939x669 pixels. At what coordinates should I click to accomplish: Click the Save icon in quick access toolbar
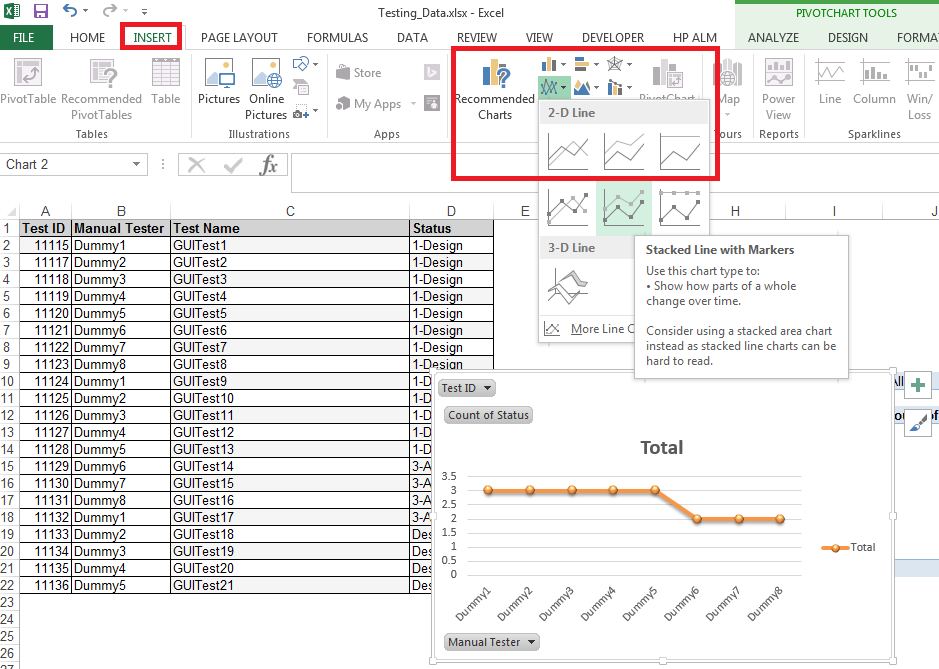[41, 11]
